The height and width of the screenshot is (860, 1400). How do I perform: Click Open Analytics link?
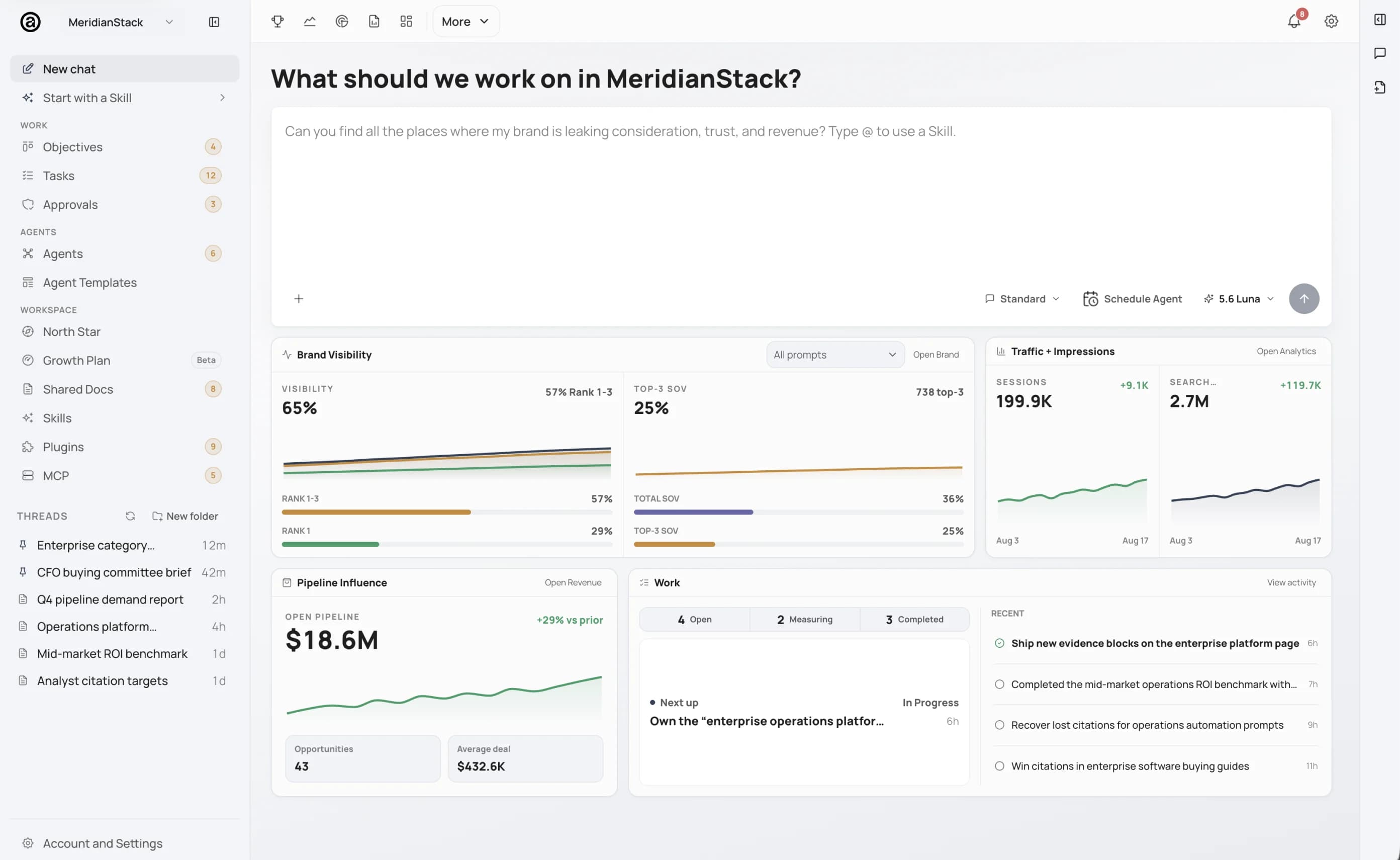coord(1286,351)
